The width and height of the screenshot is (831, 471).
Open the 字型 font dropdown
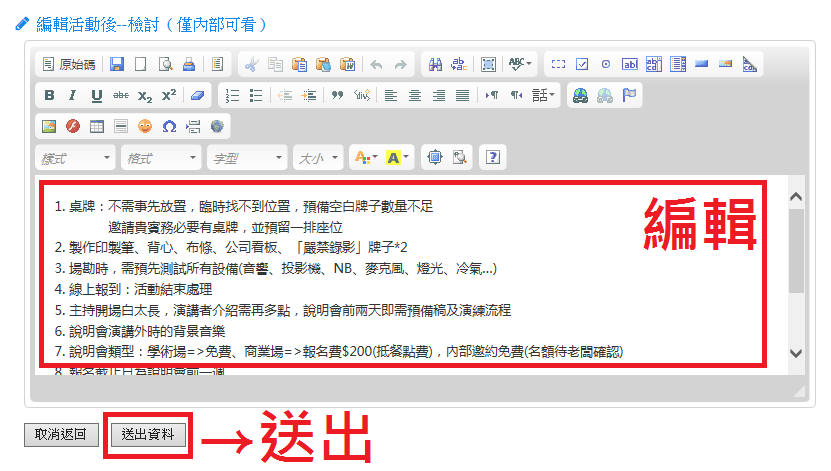pos(246,158)
